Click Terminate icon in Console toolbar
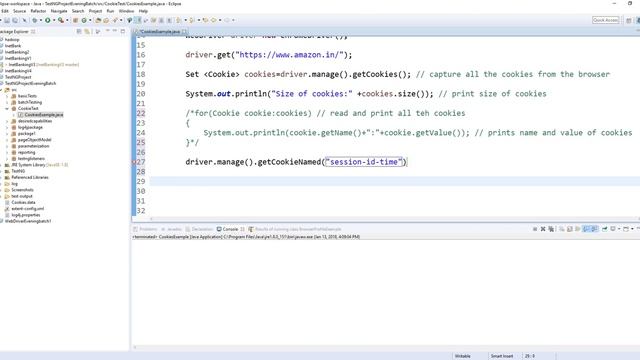Viewport: 640px width, 360px height. tap(535, 229)
